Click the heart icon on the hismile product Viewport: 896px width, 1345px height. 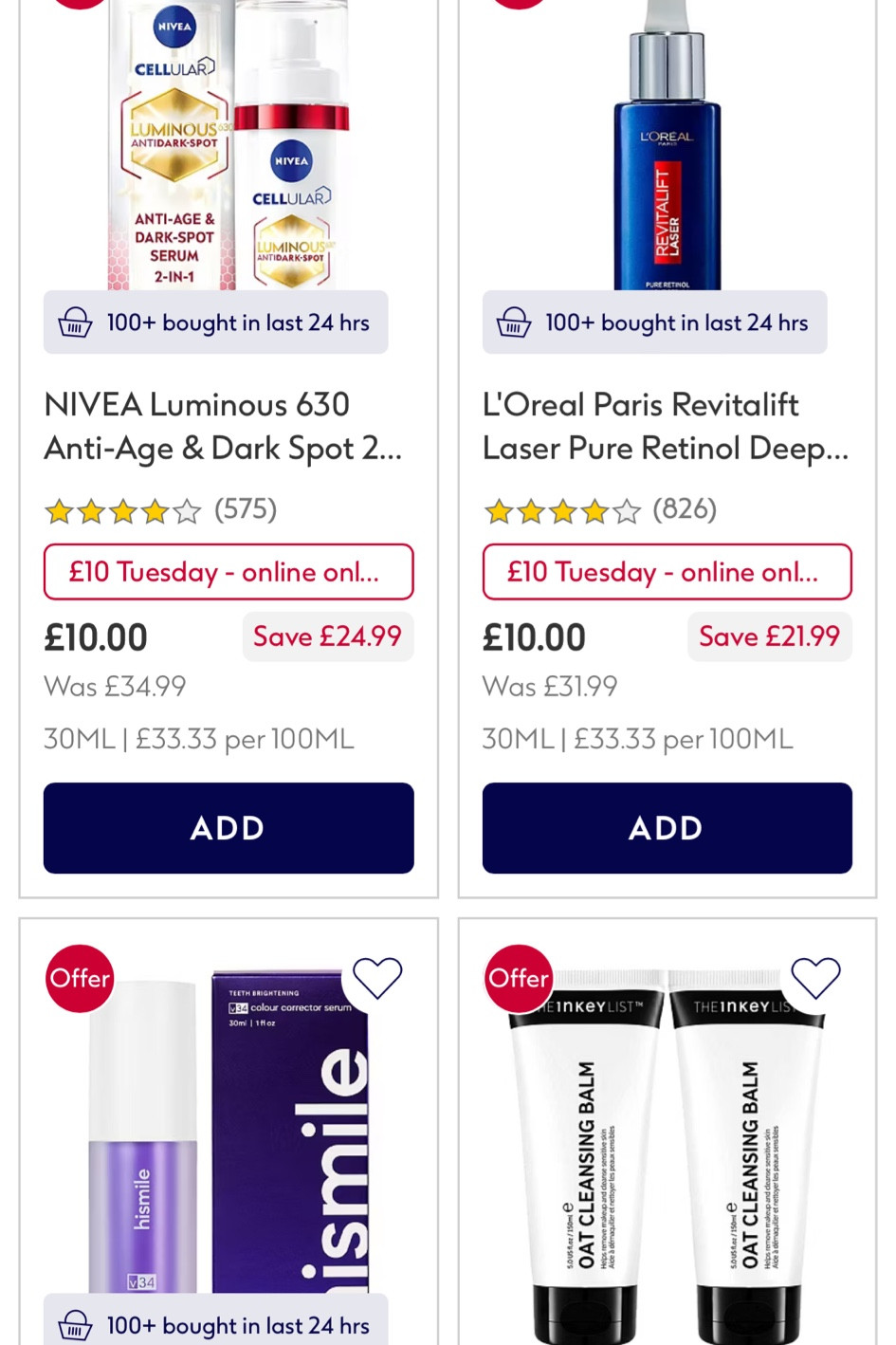click(377, 979)
